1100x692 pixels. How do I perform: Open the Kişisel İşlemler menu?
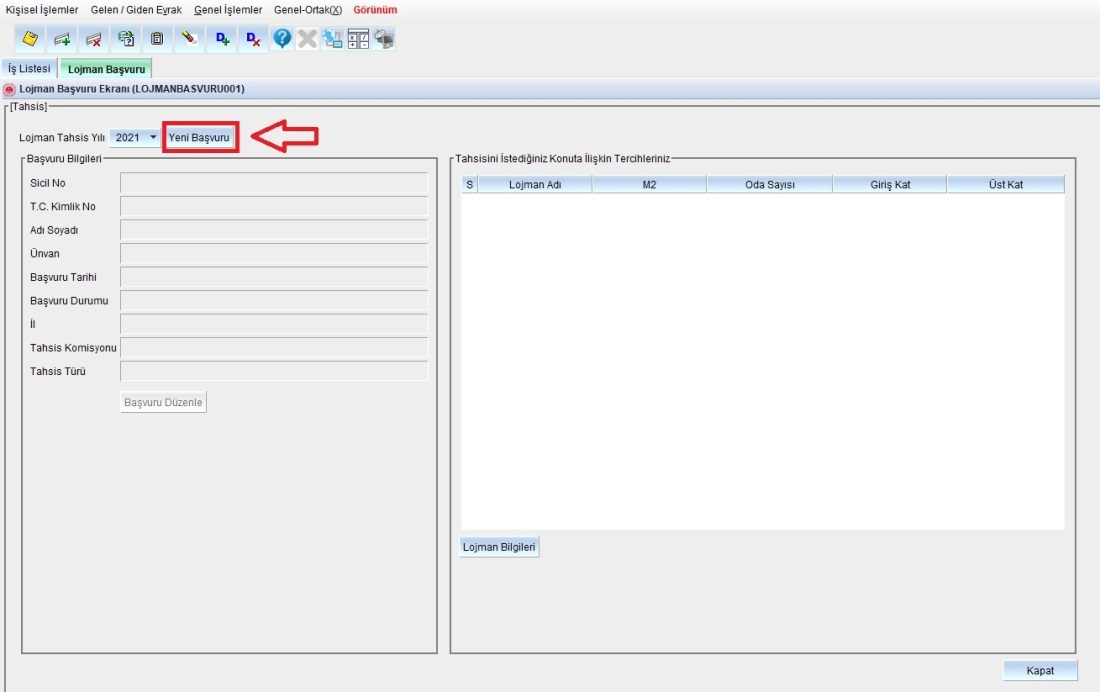[x=42, y=10]
